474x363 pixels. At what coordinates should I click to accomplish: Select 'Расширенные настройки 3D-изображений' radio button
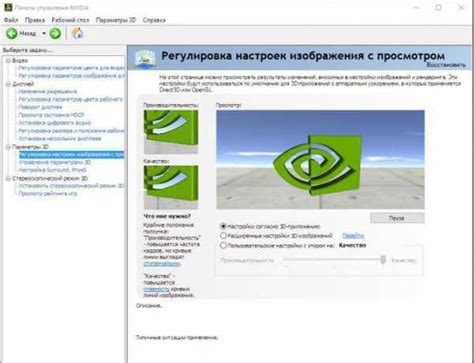pyautogui.click(x=223, y=236)
